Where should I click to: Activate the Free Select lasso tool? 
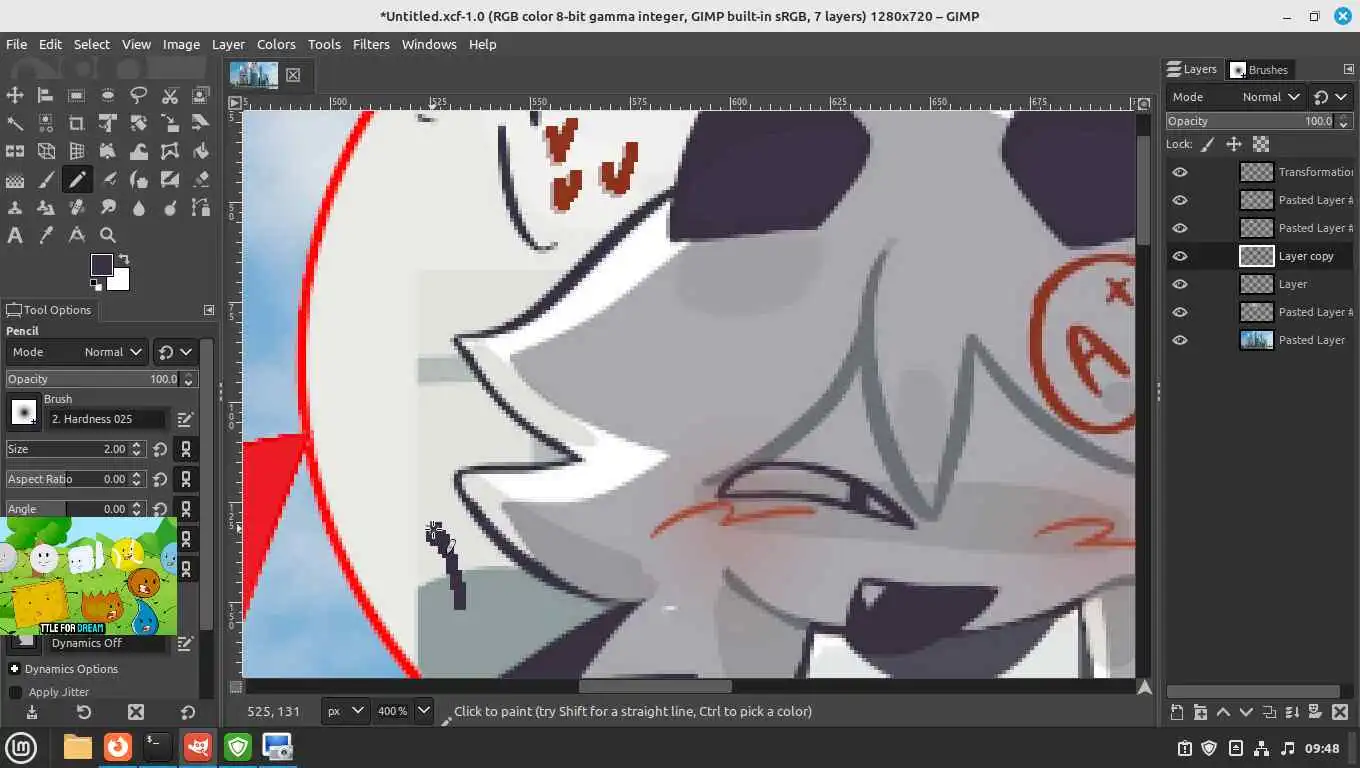click(138, 95)
